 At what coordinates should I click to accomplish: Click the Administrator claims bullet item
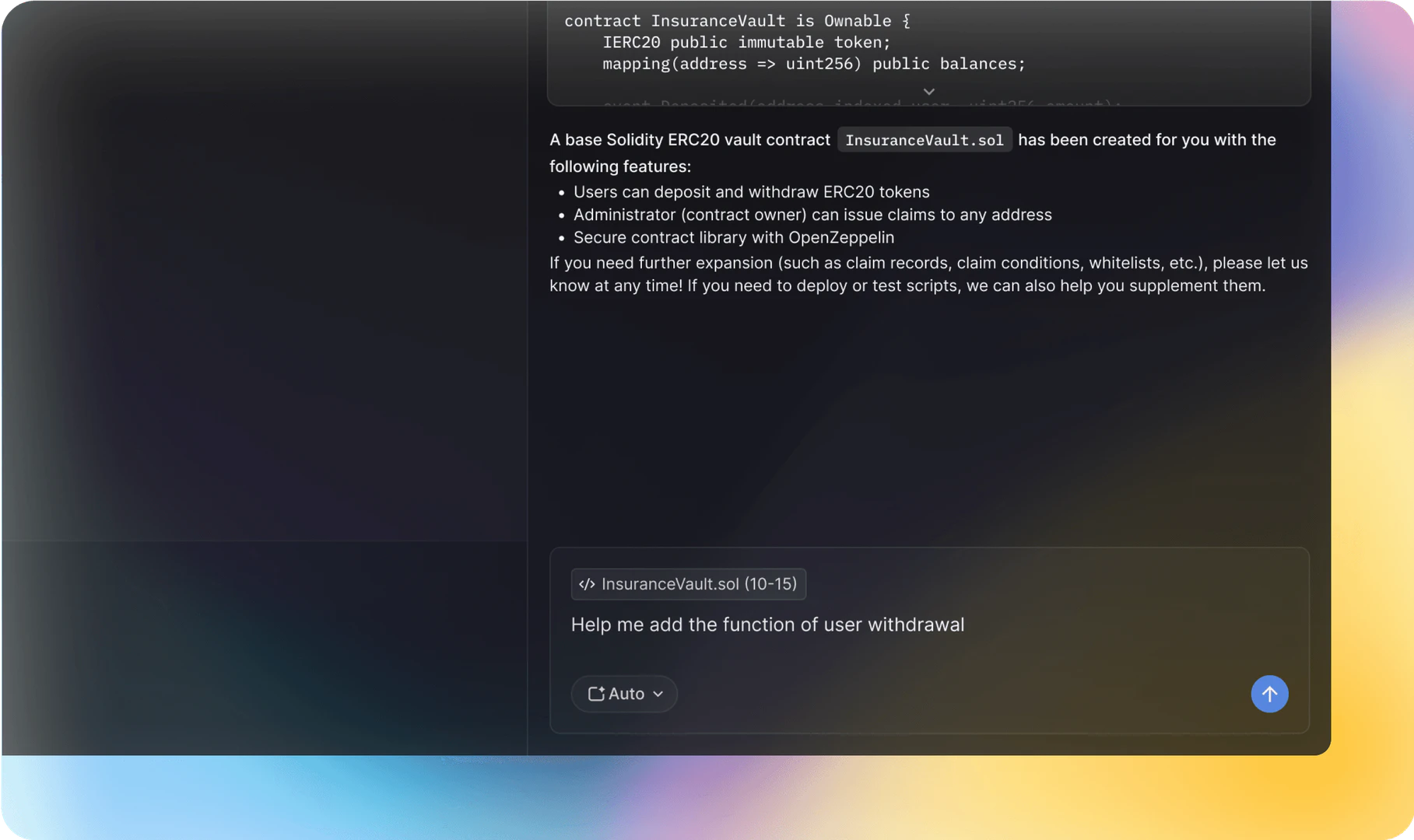[x=812, y=215]
